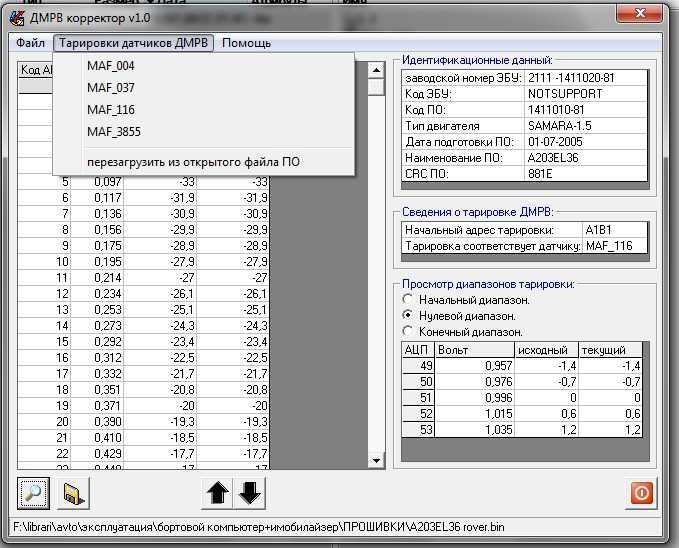Click the MAF_116 sensor value cell

click(614, 246)
